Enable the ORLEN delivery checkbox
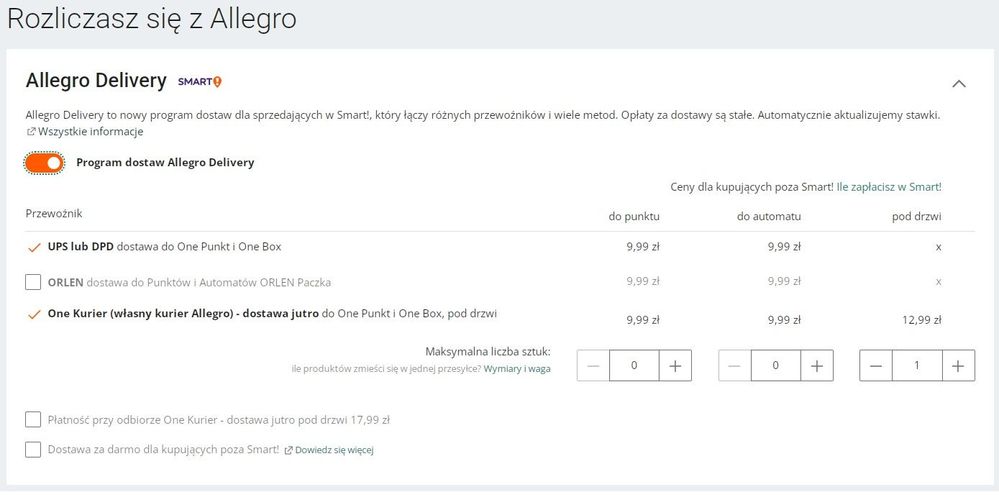Image resolution: width=999 pixels, height=495 pixels. (33, 282)
